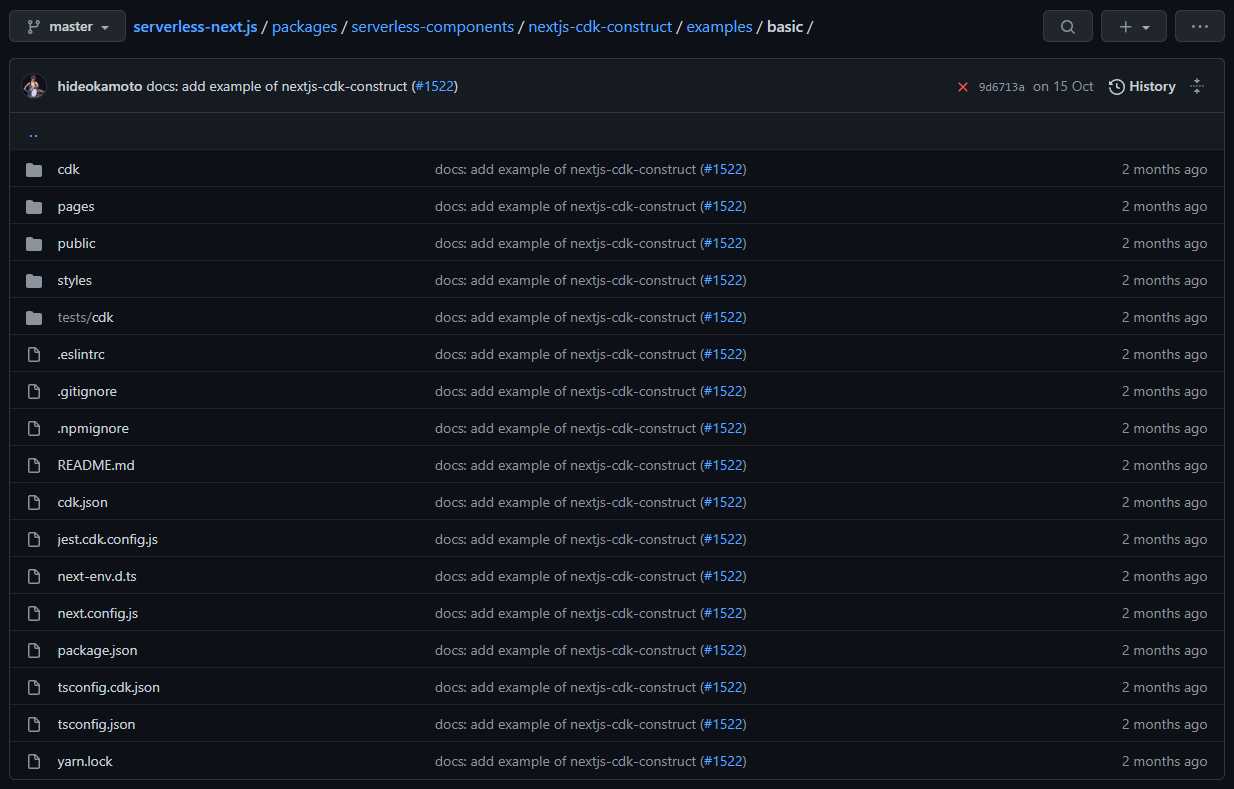1234x789 pixels.
Task: Click the serverless-next.js breadcrumb link
Action: pos(196,27)
